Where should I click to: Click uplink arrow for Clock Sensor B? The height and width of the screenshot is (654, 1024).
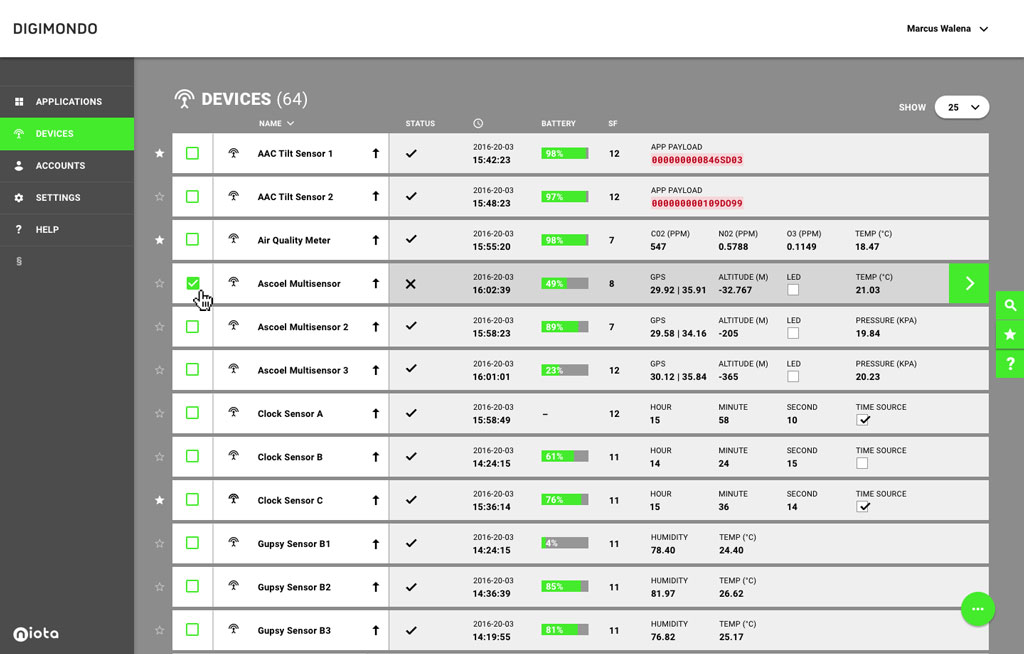[x=376, y=457]
